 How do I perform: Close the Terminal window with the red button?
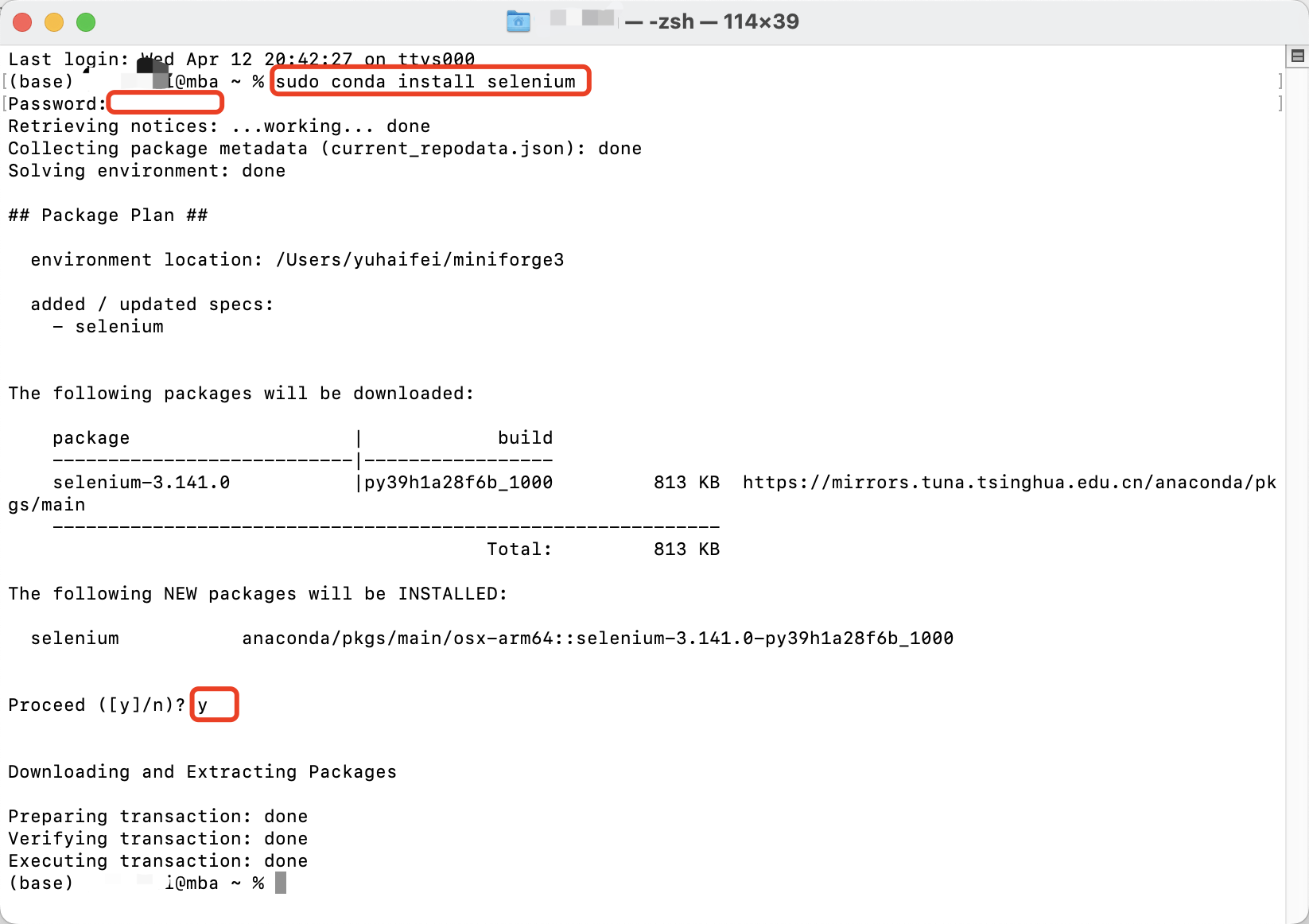(x=22, y=22)
